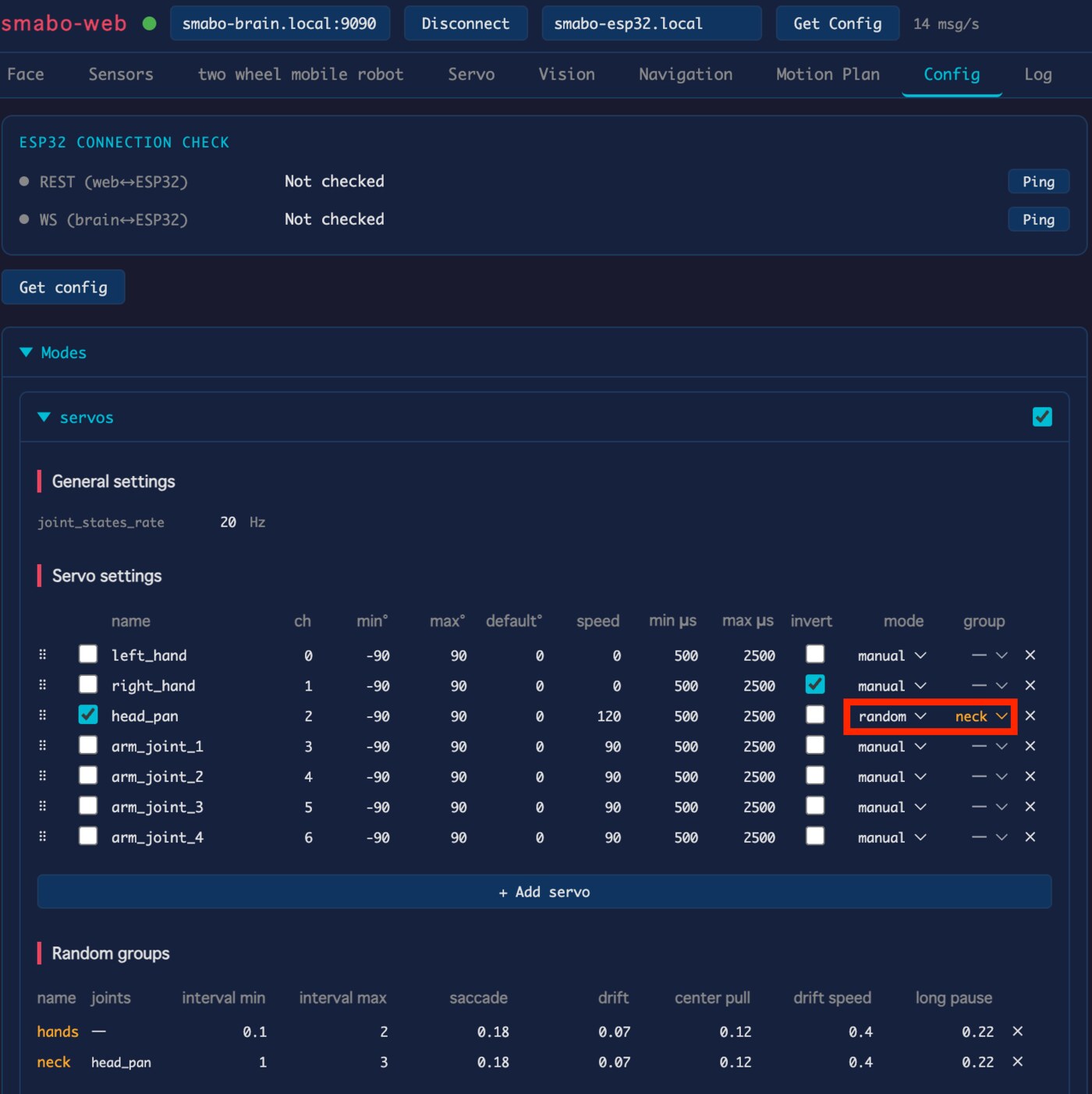Open the Servo tab
1092x1094 pixels.
471,74
